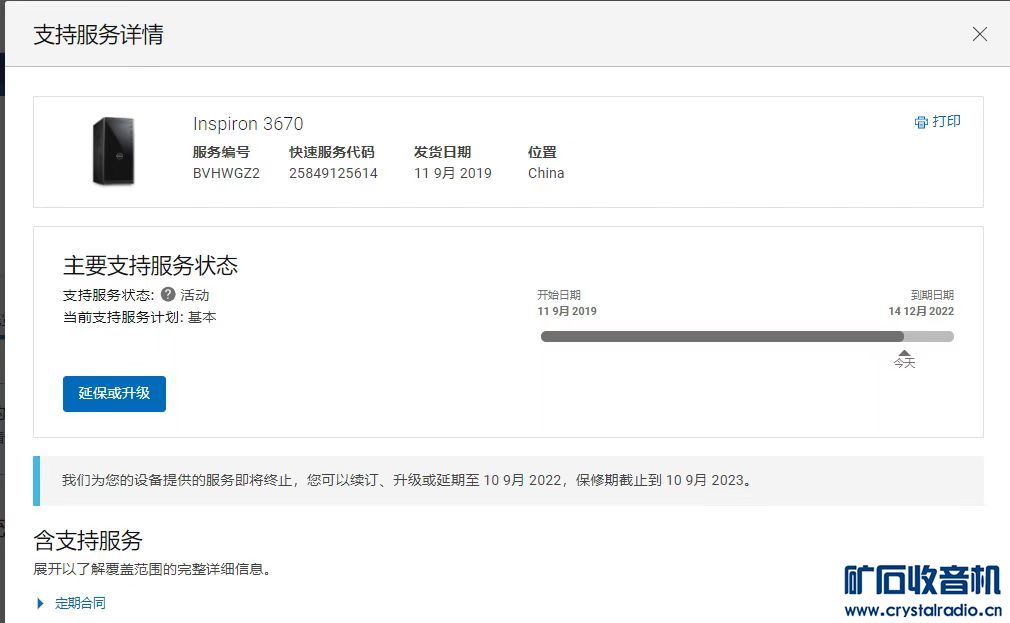The height and width of the screenshot is (623, 1010).
Task: Click the location value China
Action: tap(546, 173)
